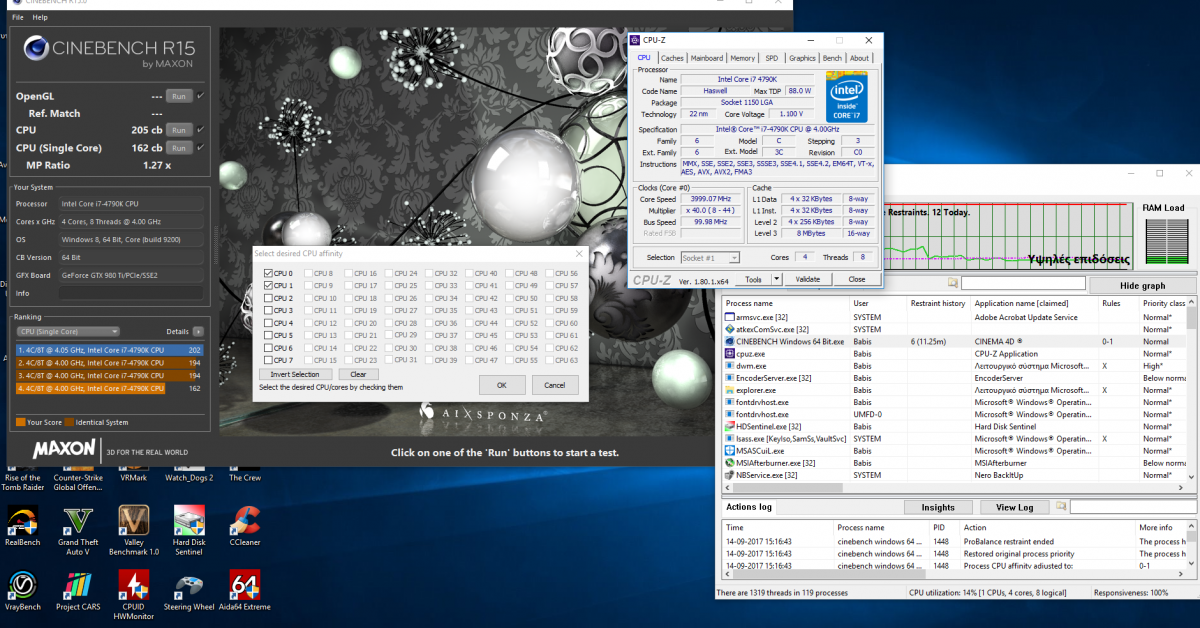The width and height of the screenshot is (1200, 628).
Task: Switch to the Memory tab in CPU-Z
Action: [x=742, y=58]
